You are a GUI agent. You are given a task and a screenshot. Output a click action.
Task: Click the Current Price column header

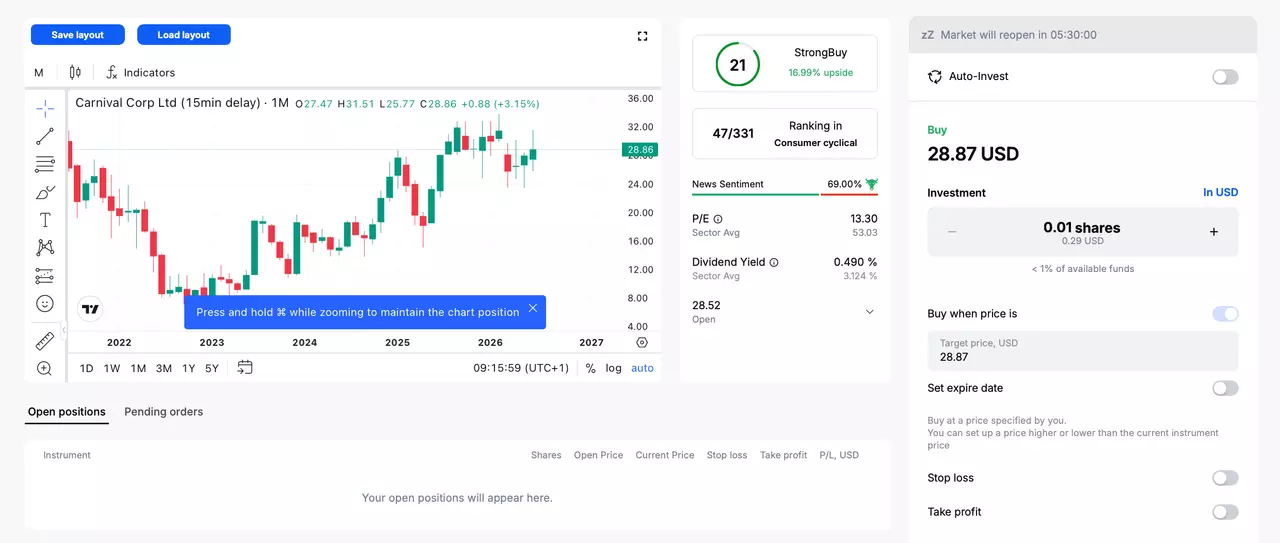[665, 455]
